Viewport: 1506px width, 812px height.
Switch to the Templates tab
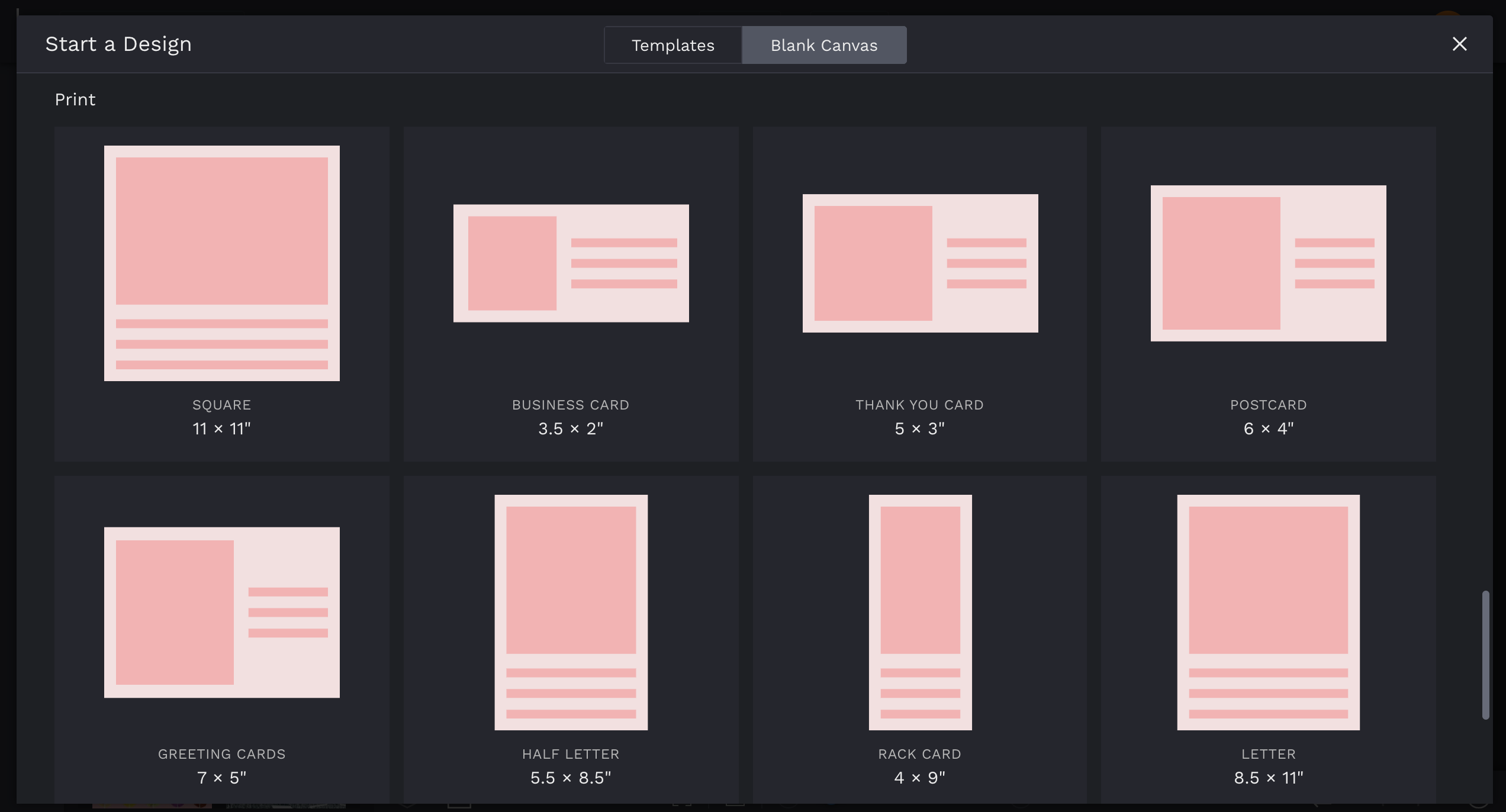(672, 45)
